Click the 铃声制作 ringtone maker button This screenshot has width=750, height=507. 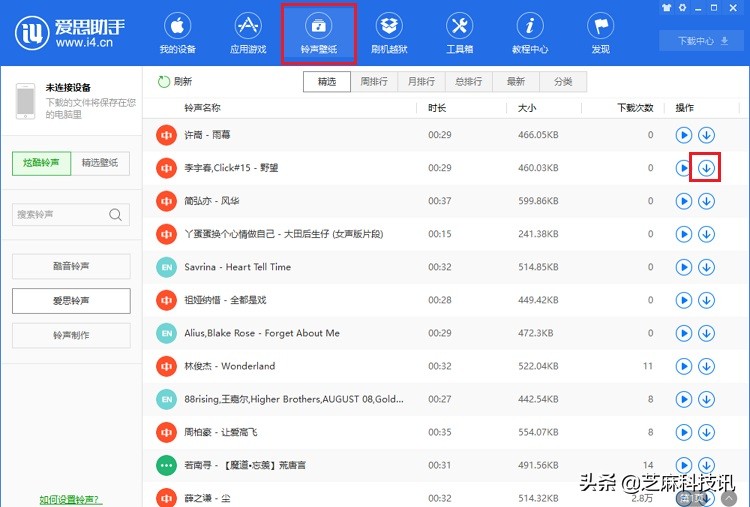(x=71, y=335)
